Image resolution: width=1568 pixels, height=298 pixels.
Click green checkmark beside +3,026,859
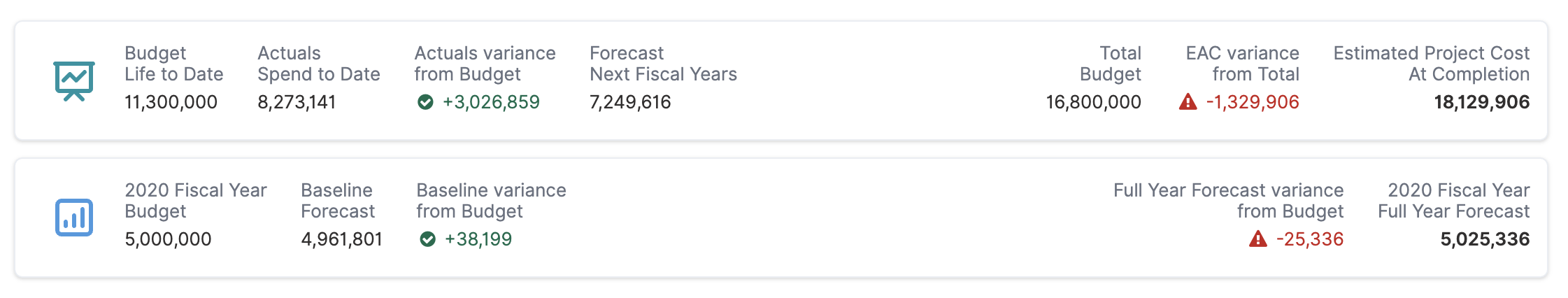pyautogui.click(x=425, y=102)
